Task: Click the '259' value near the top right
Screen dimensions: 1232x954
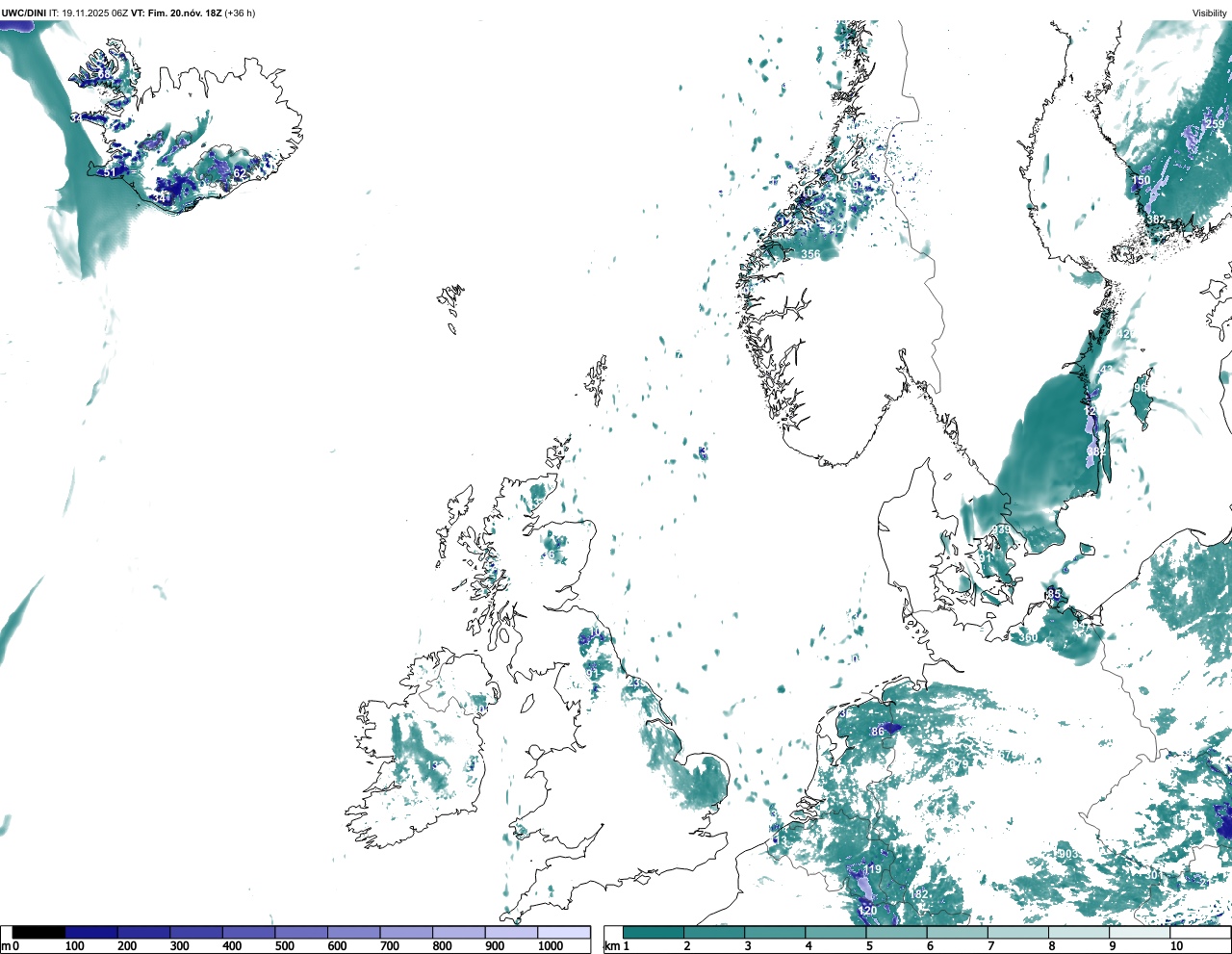Action: (1216, 125)
